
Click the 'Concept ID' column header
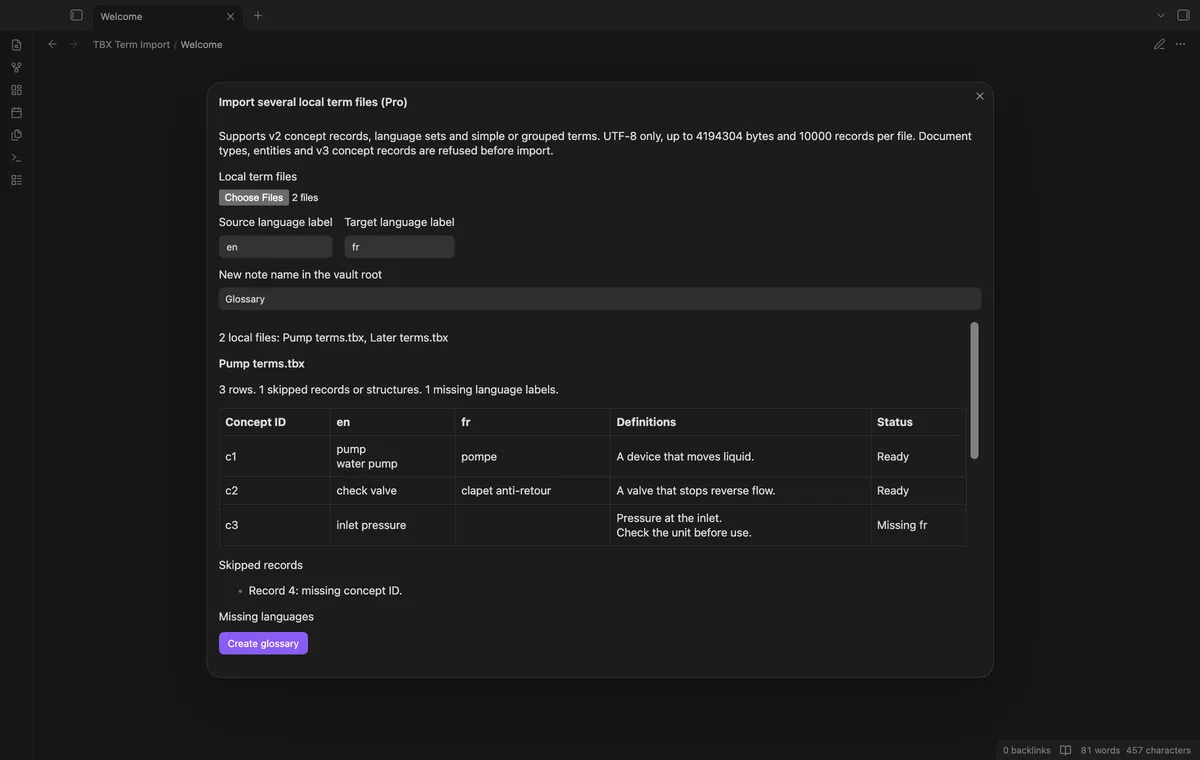pyautogui.click(x=275, y=422)
